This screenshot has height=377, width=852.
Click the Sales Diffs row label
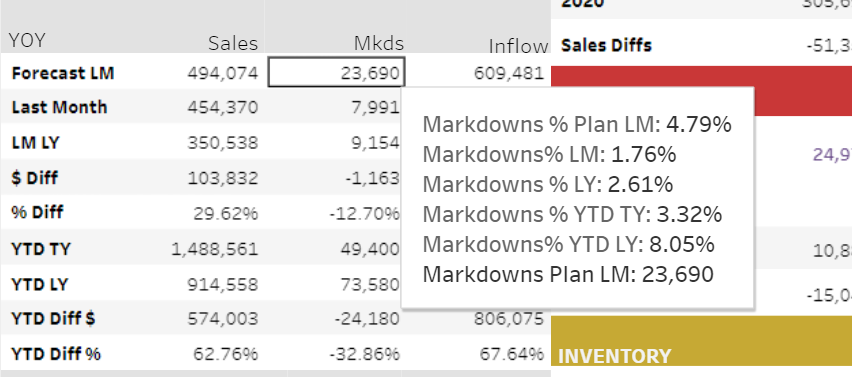(606, 45)
